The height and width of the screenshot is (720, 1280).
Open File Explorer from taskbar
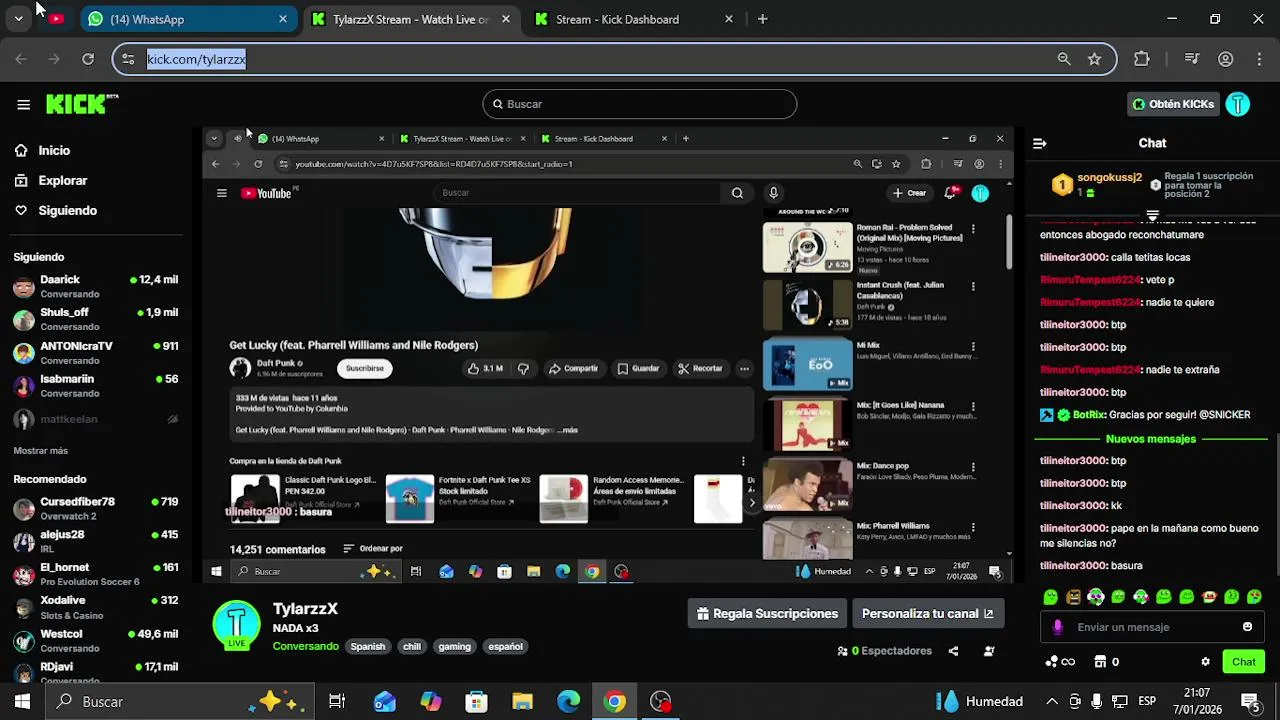pos(522,701)
